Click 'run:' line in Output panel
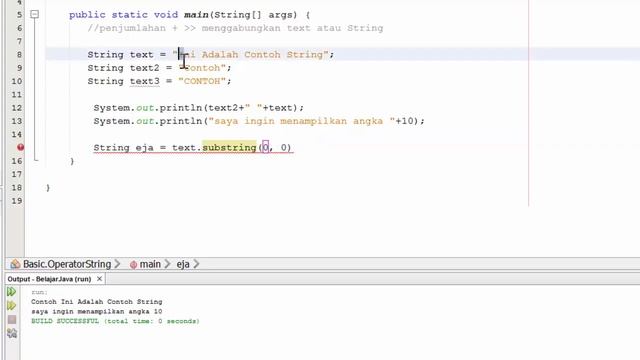Image resolution: width=640 pixels, height=360 pixels. click(40, 292)
